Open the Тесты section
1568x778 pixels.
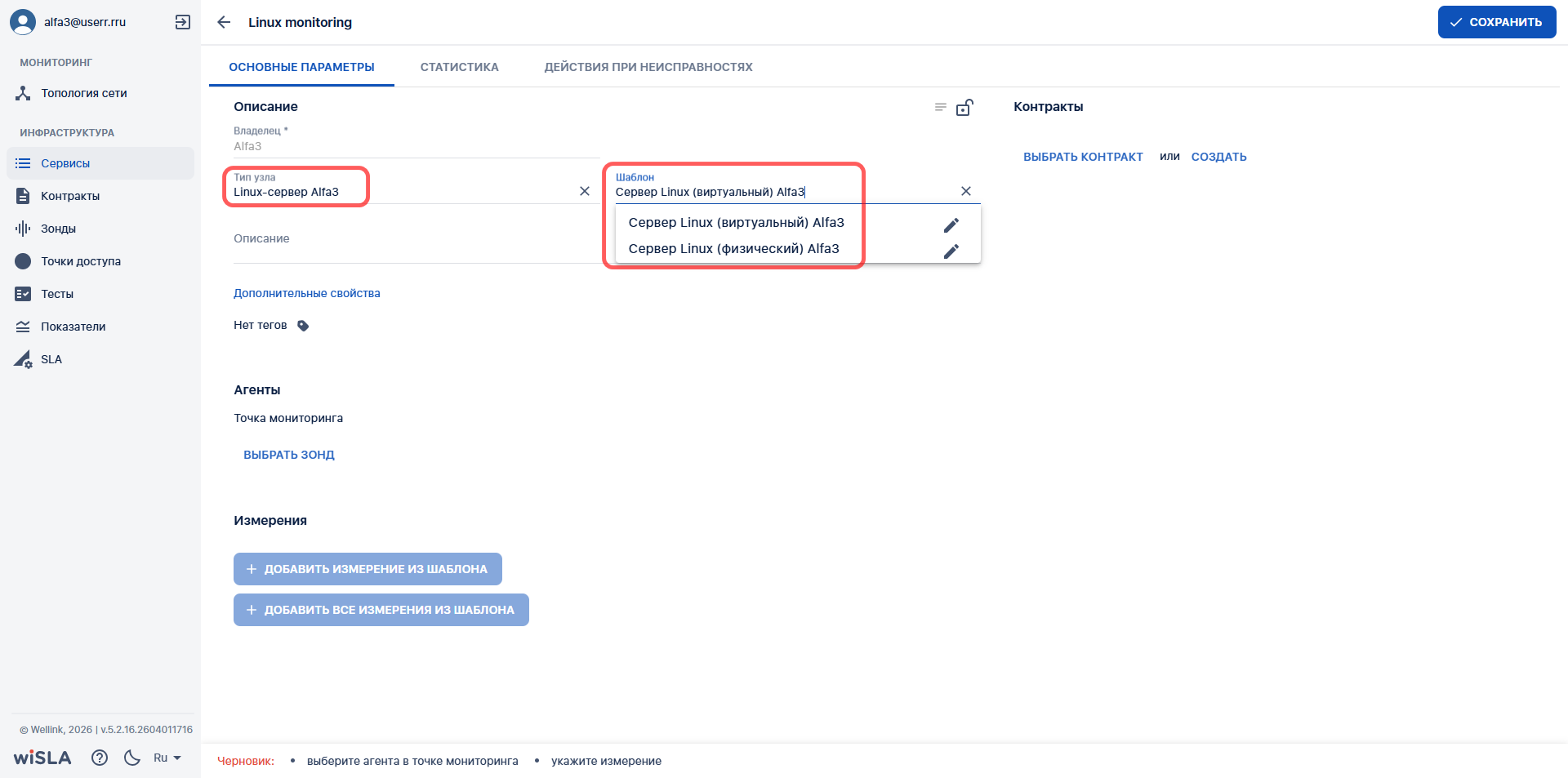(x=100, y=294)
